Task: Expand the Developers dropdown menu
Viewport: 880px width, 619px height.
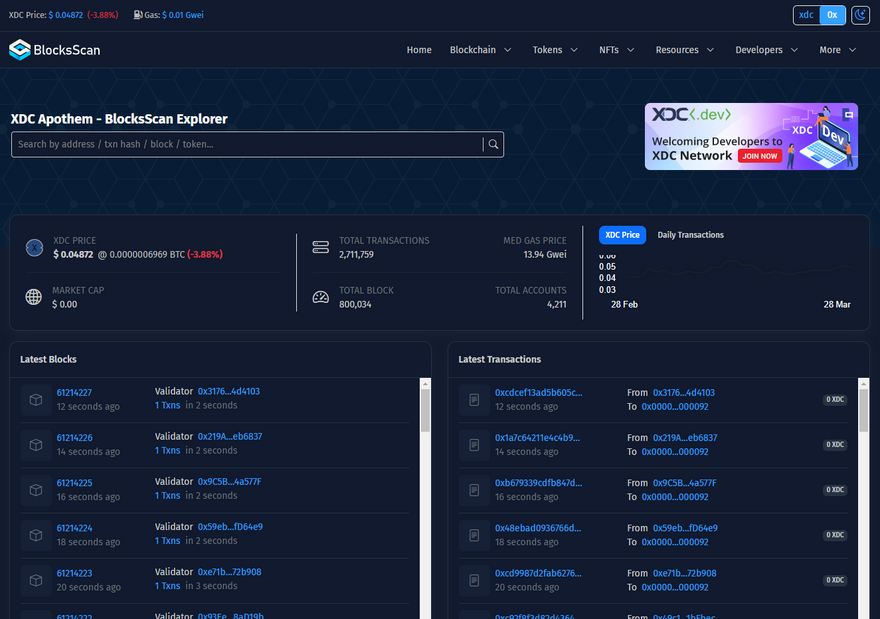Action: tap(767, 50)
